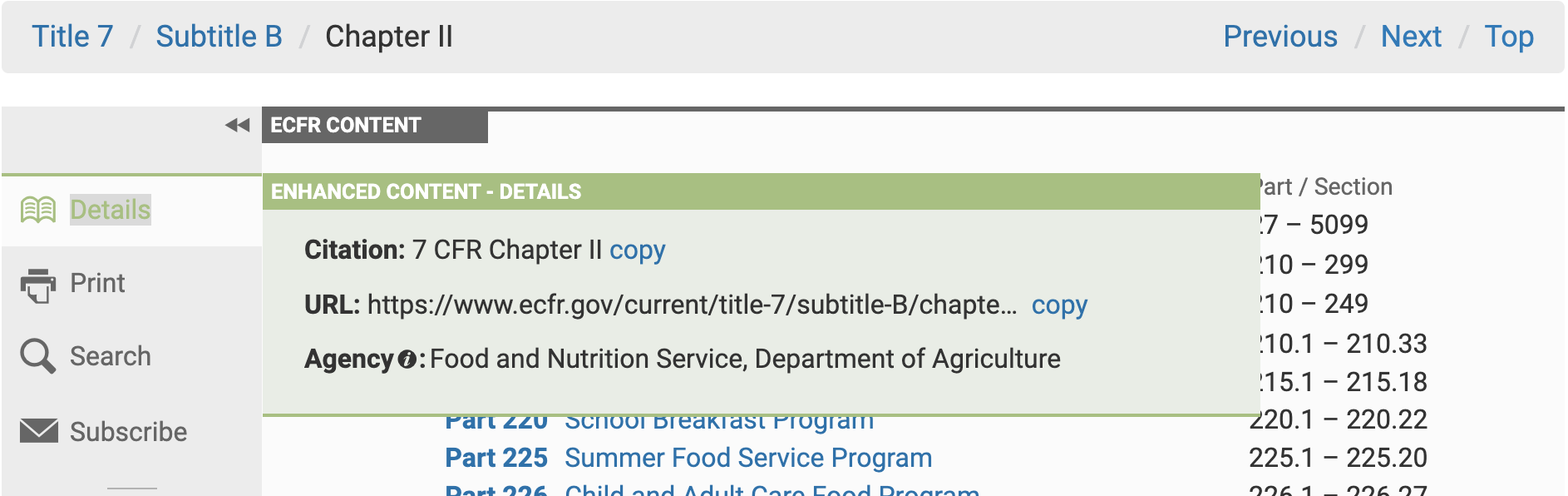Collapse the sidebar with double-arrow icon
This screenshot has width=1568, height=496.
click(237, 125)
